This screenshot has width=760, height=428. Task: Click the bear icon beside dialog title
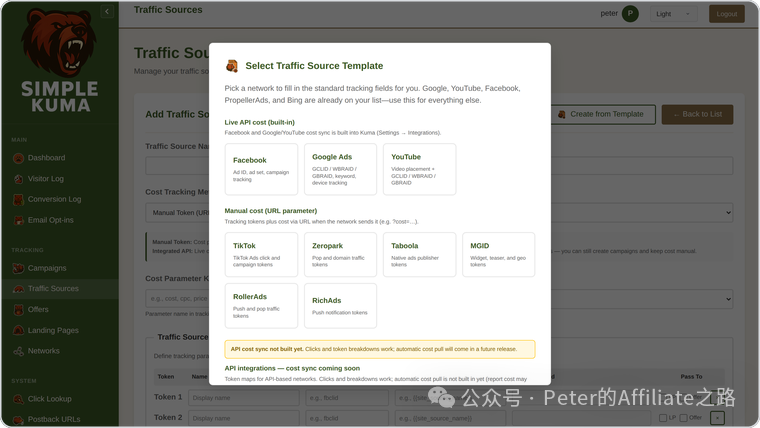point(232,66)
